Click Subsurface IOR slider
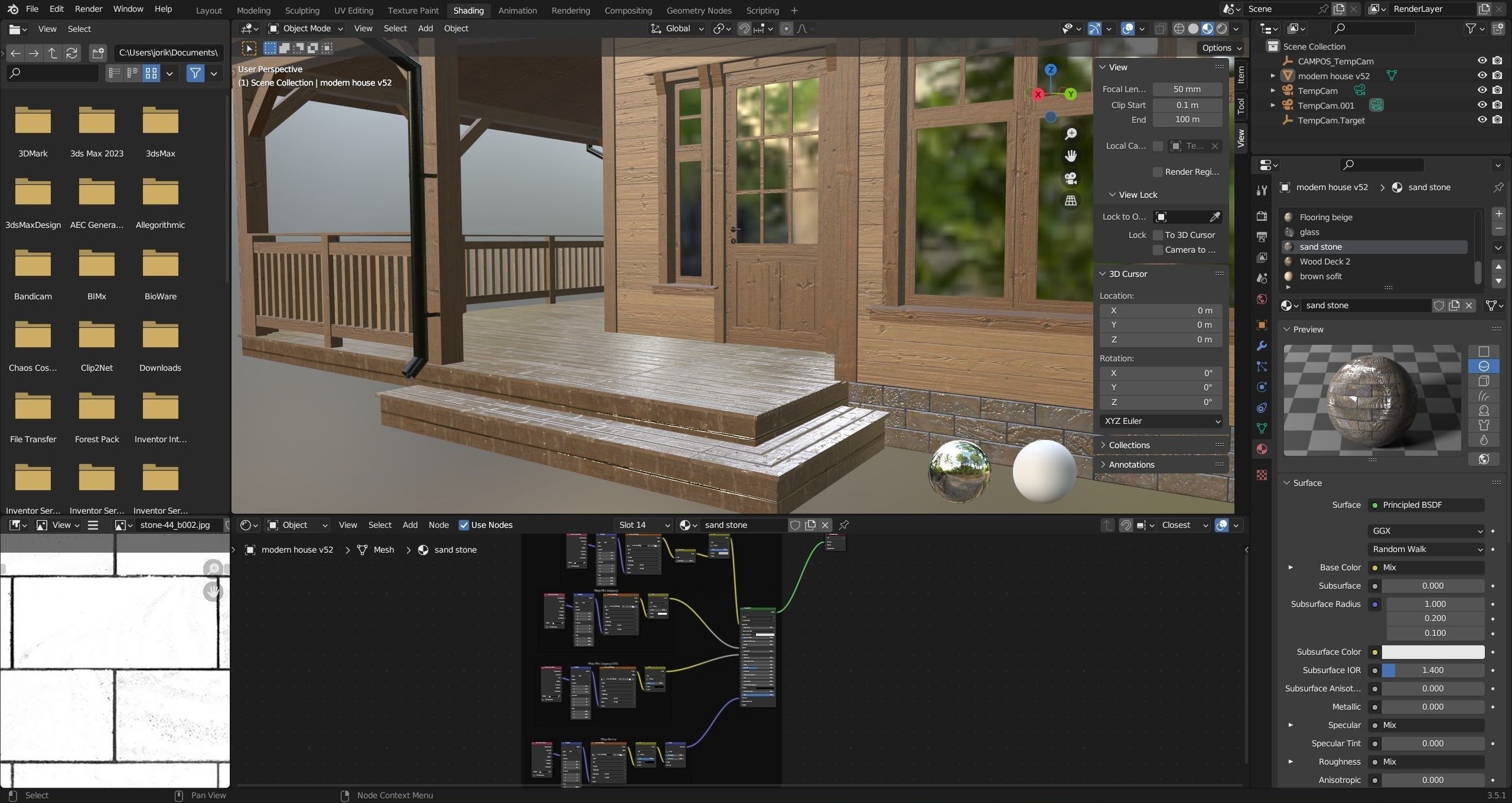The image size is (1512, 803). (1433, 670)
